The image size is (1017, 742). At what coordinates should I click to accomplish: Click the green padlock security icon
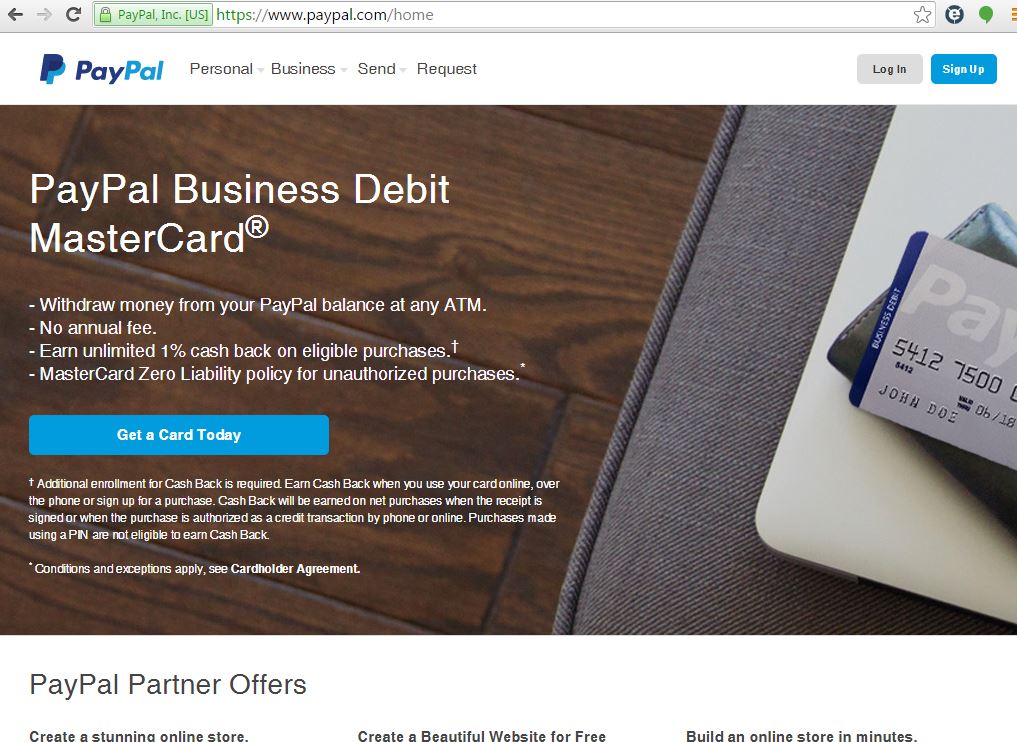(105, 14)
